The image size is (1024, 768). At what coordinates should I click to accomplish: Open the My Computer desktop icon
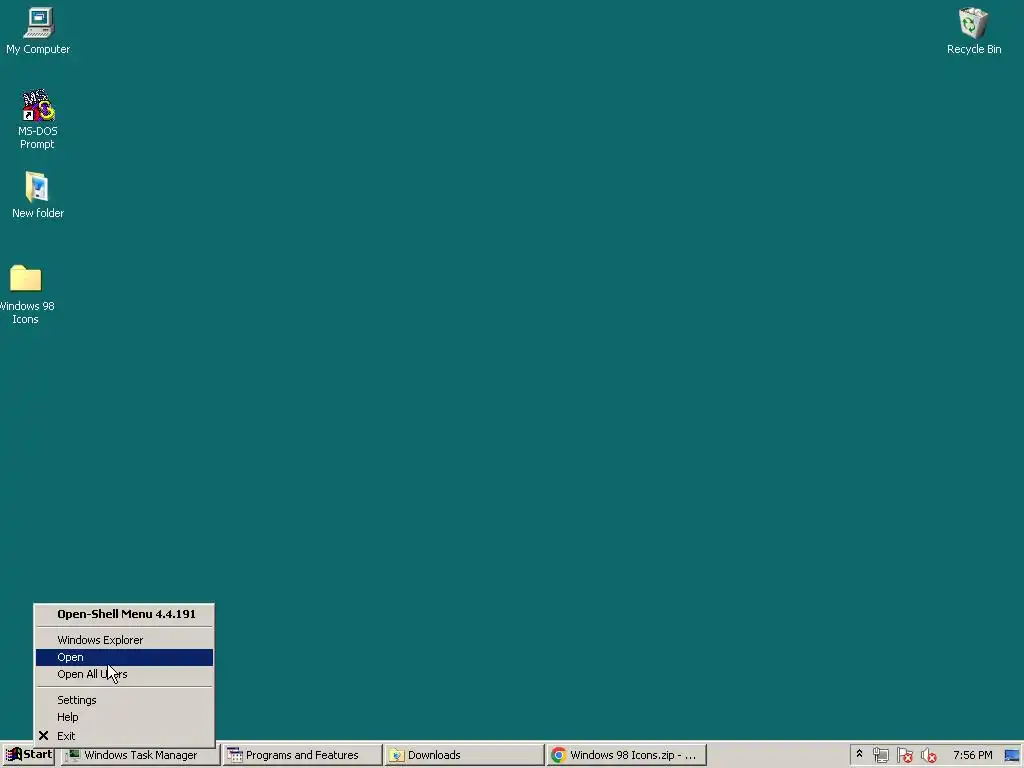click(x=38, y=31)
